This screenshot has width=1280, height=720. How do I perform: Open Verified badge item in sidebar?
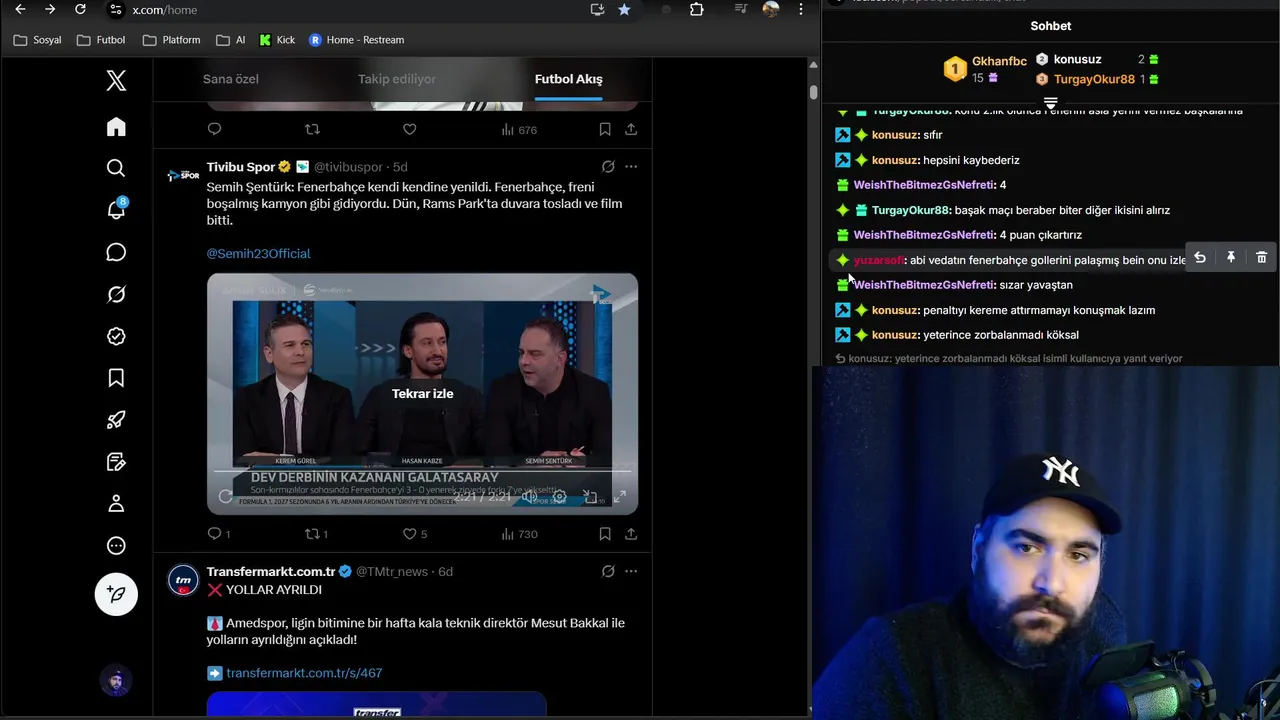[116, 336]
